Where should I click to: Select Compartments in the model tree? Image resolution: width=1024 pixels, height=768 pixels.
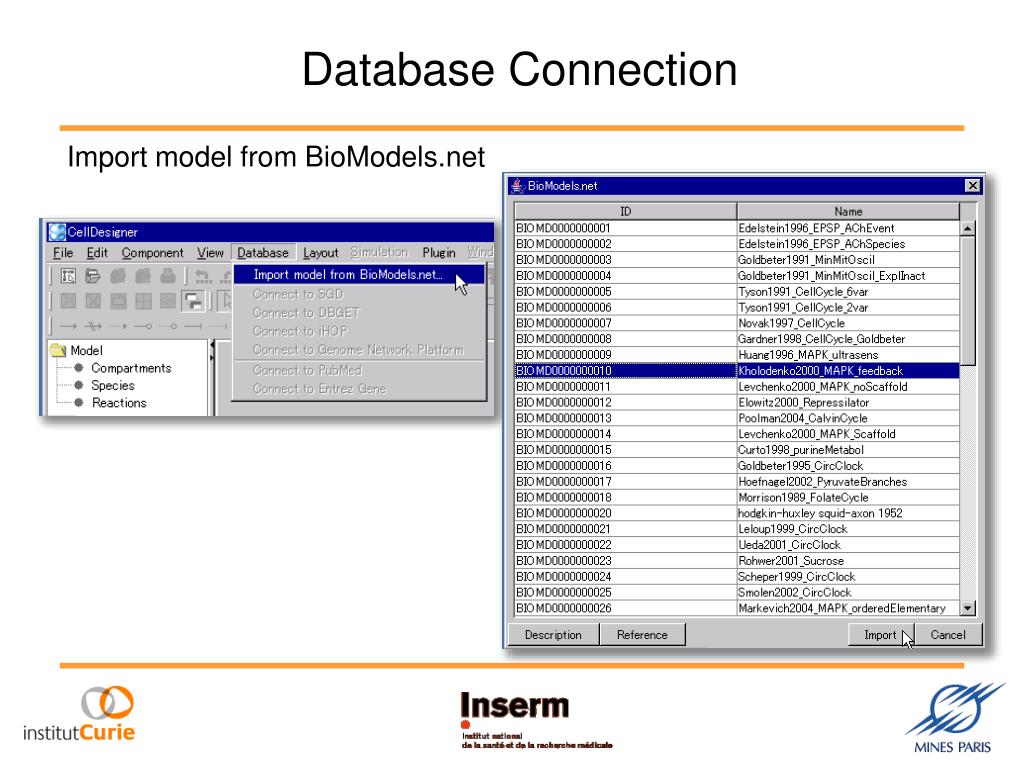(131, 368)
